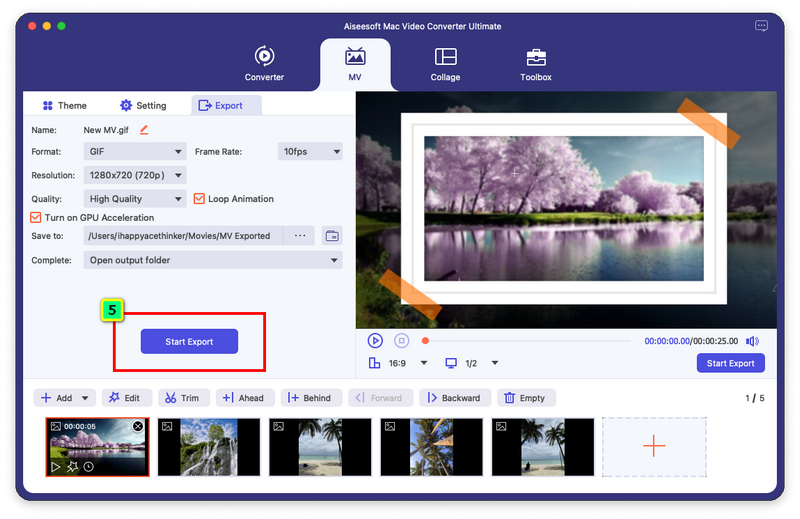800x519 pixels.
Task: Open the Collage section
Action: click(x=445, y=63)
